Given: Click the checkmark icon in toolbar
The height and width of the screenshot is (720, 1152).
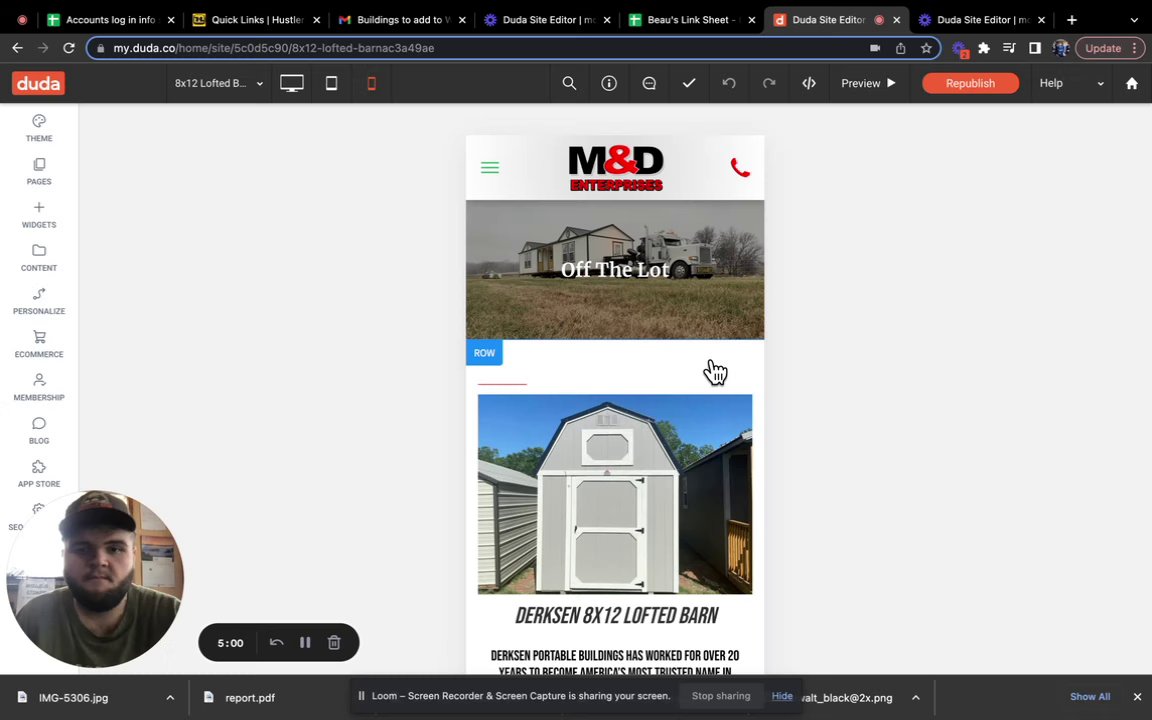Looking at the screenshot, I should click(689, 83).
